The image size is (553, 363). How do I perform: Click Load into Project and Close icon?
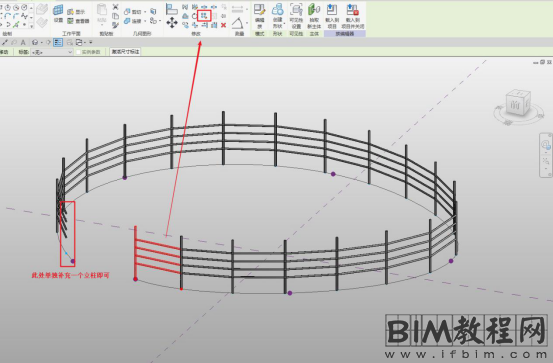click(x=352, y=16)
